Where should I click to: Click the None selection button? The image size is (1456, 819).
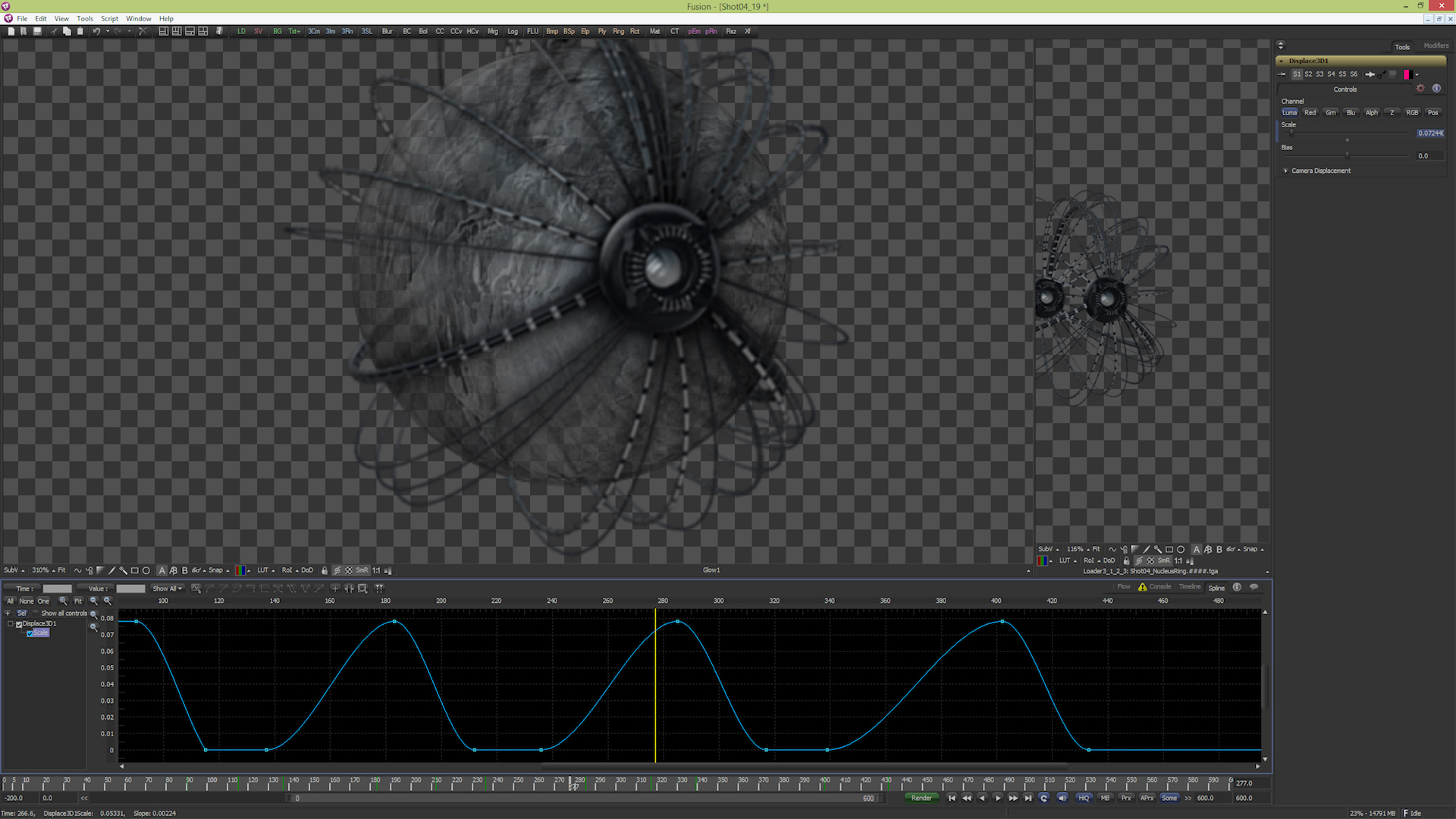pyautogui.click(x=27, y=601)
